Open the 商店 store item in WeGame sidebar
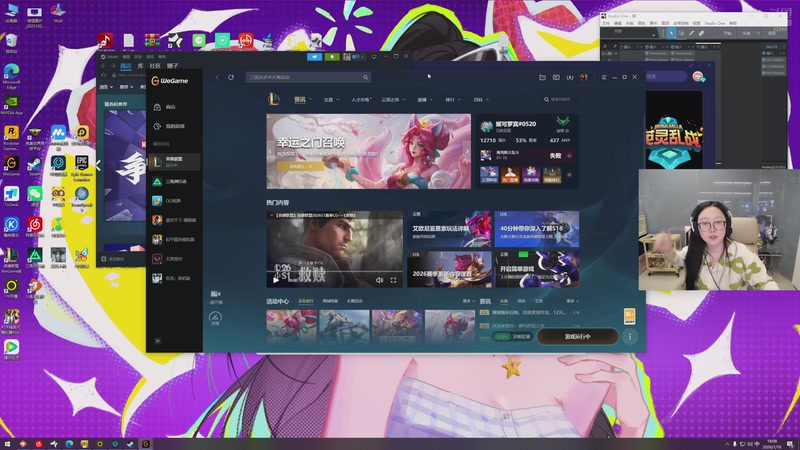 (x=164, y=107)
